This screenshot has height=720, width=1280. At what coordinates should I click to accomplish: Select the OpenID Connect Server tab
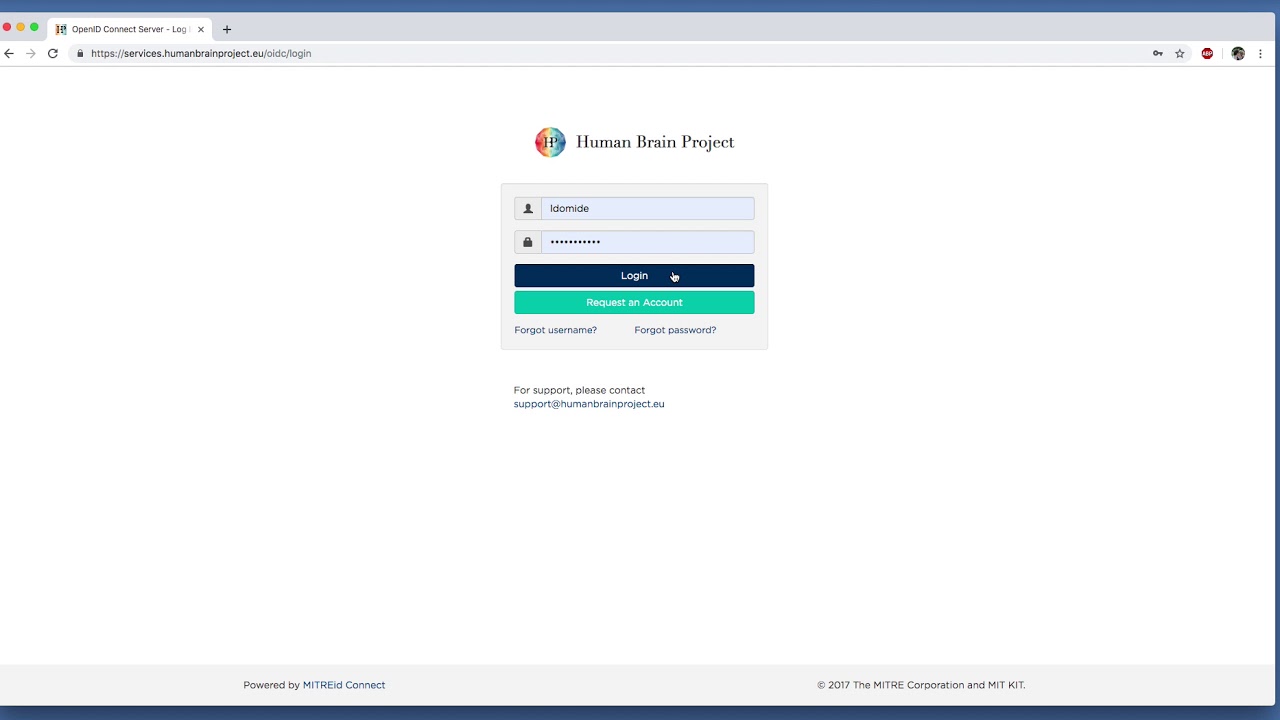tap(129, 29)
